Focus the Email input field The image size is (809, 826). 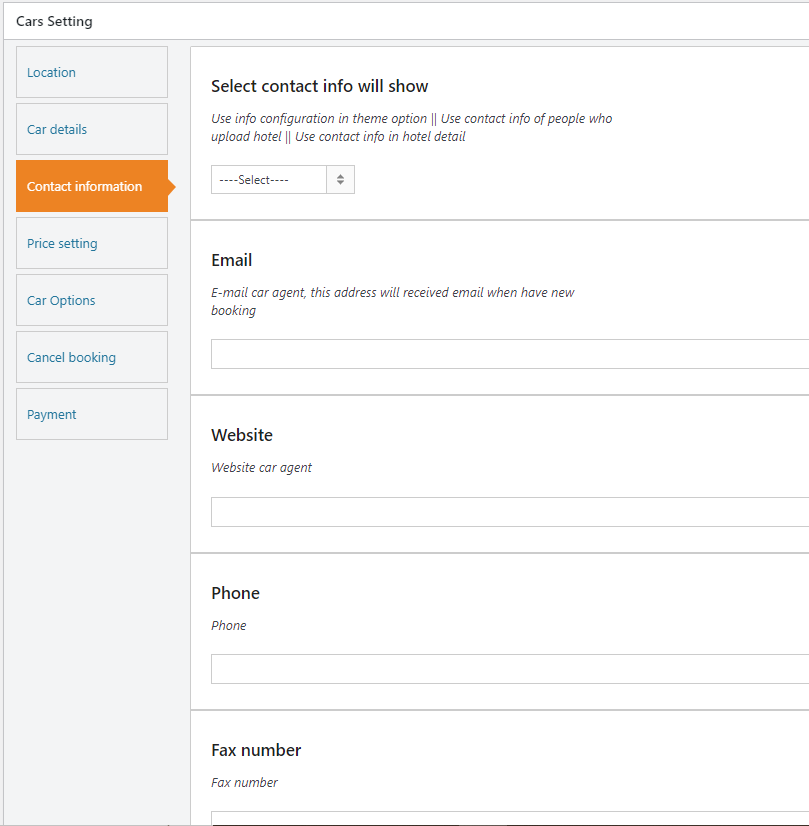tap(510, 354)
